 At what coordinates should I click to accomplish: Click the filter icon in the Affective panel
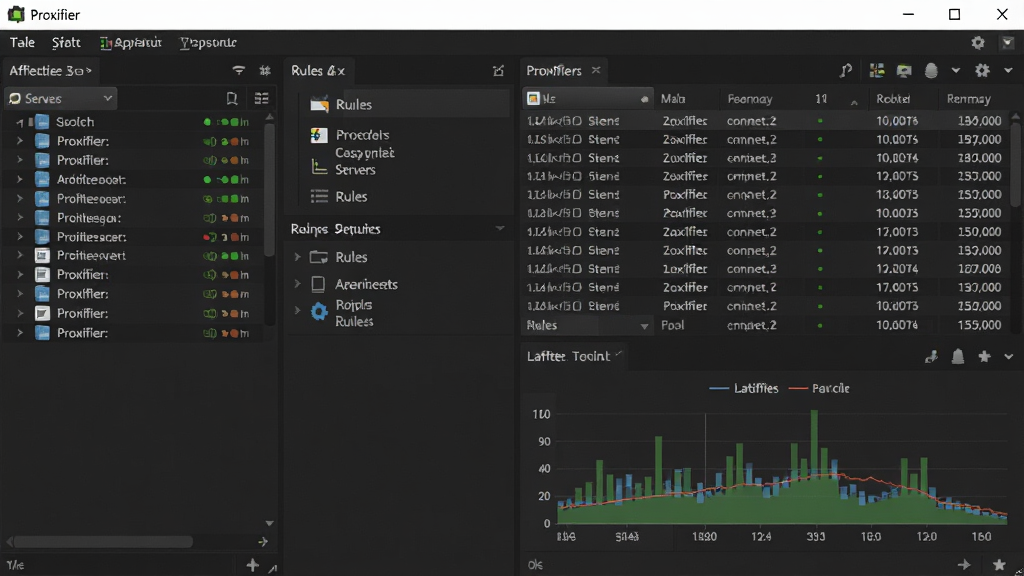click(238, 71)
